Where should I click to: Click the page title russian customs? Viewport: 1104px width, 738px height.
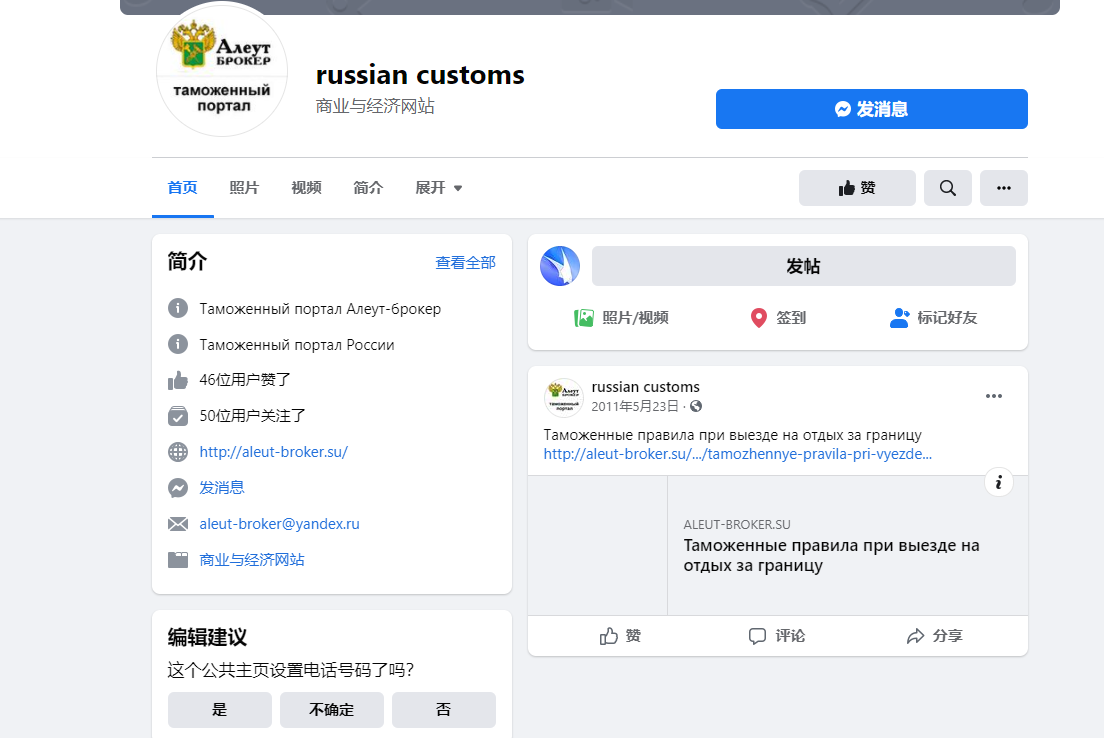(420, 75)
